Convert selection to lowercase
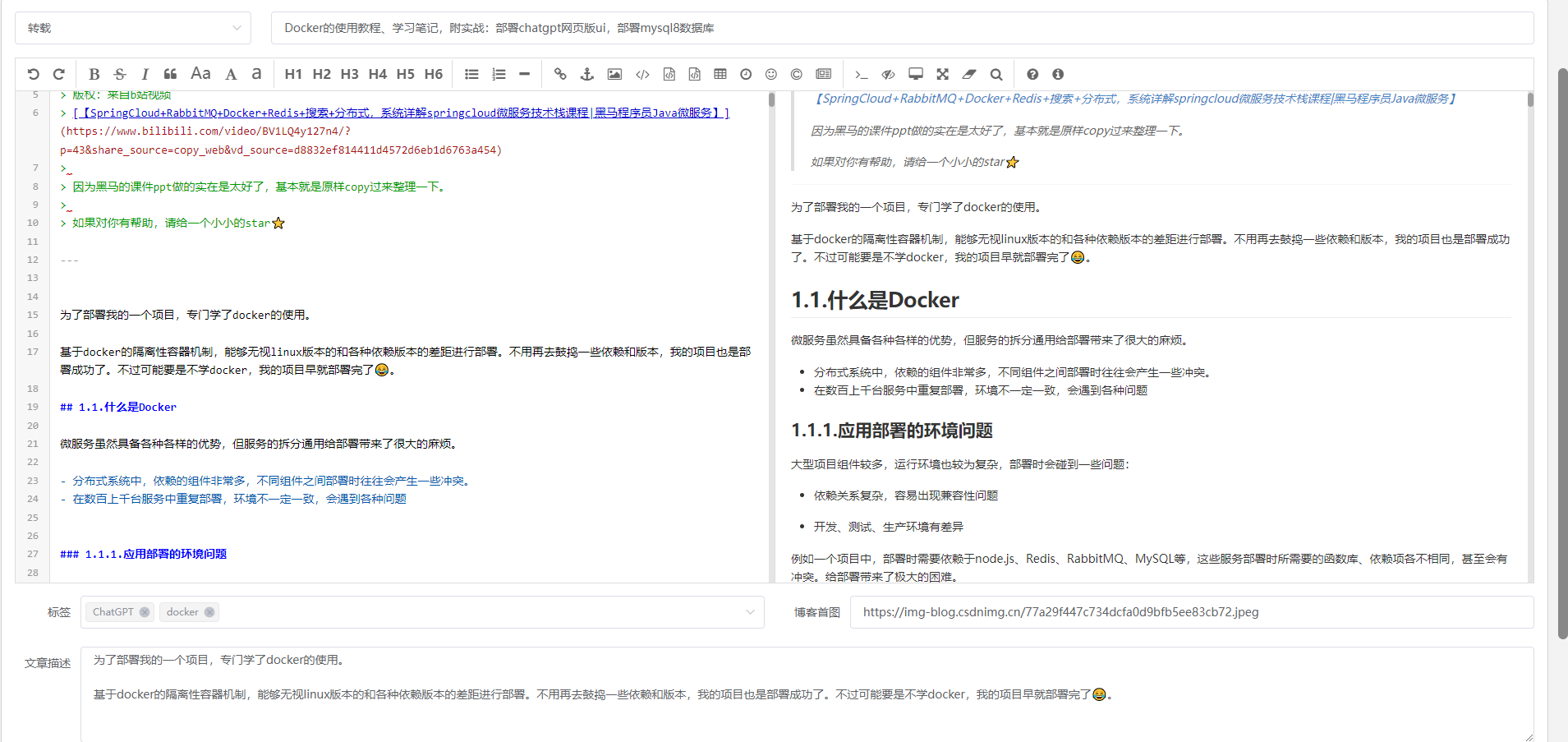1568x742 pixels. pyautogui.click(x=256, y=74)
